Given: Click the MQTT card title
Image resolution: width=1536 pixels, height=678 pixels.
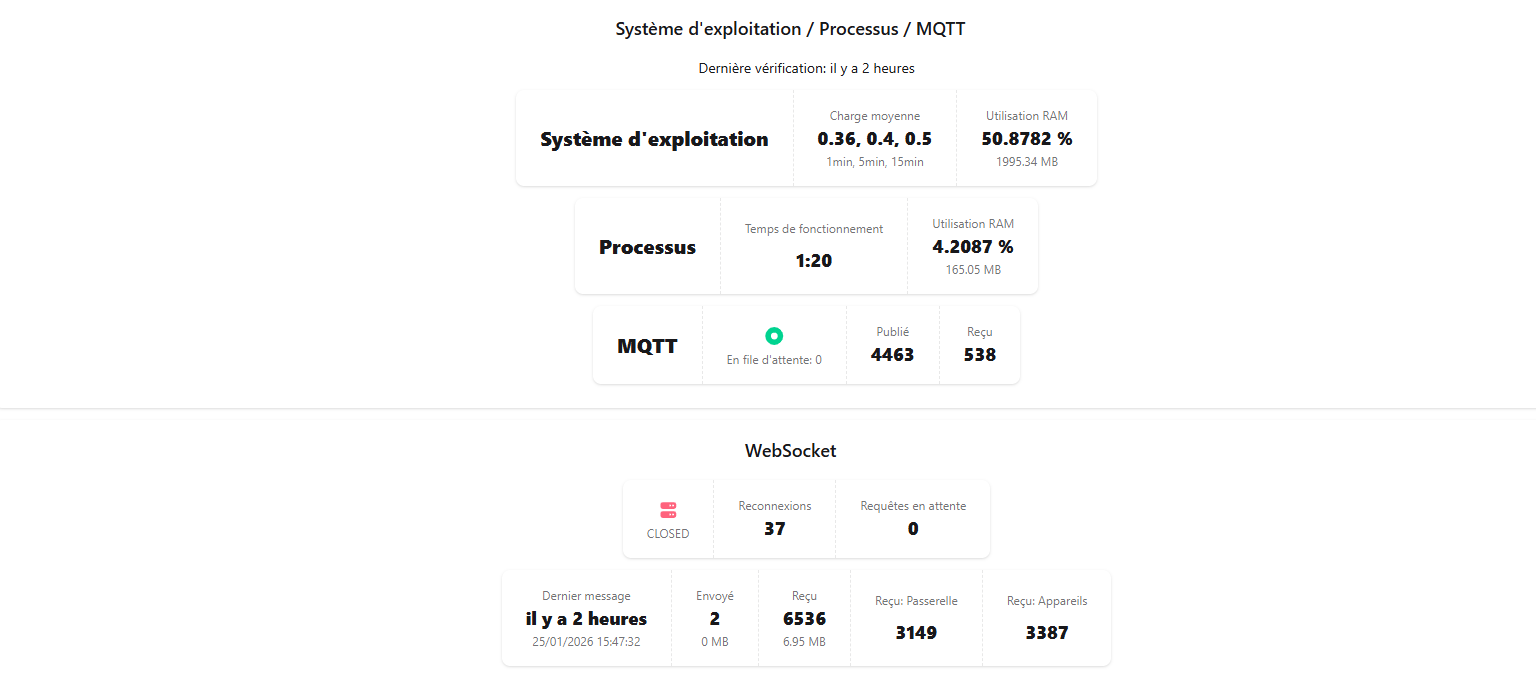Looking at the screenshot, I should (x=647, y=346).
